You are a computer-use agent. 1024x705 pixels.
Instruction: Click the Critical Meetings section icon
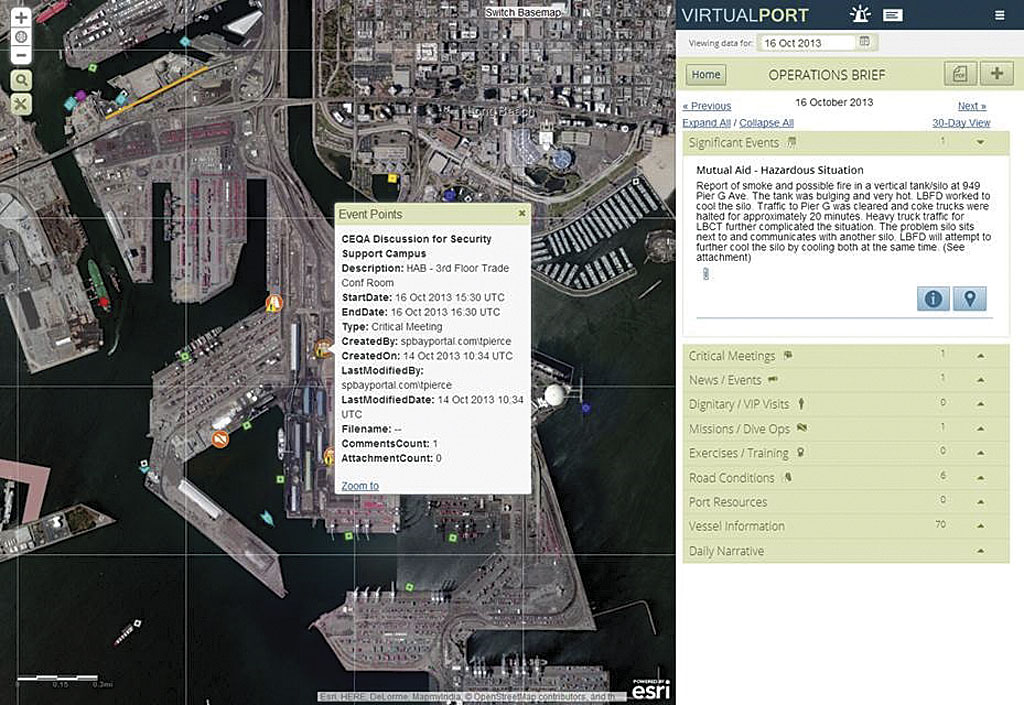tap(788, 355)
